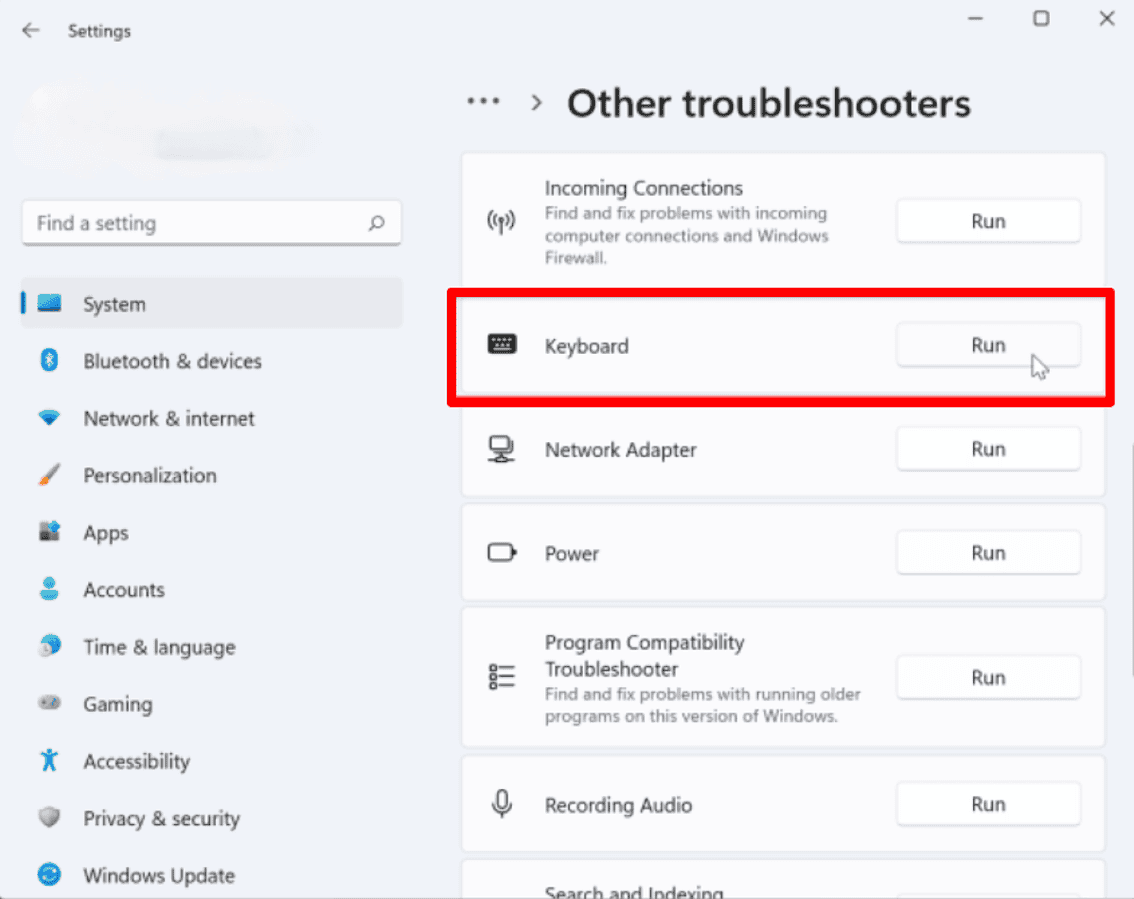Click the Accessibility figure icon
The height and width of the screenshot is (899, 1134).
tap(49, 760)
